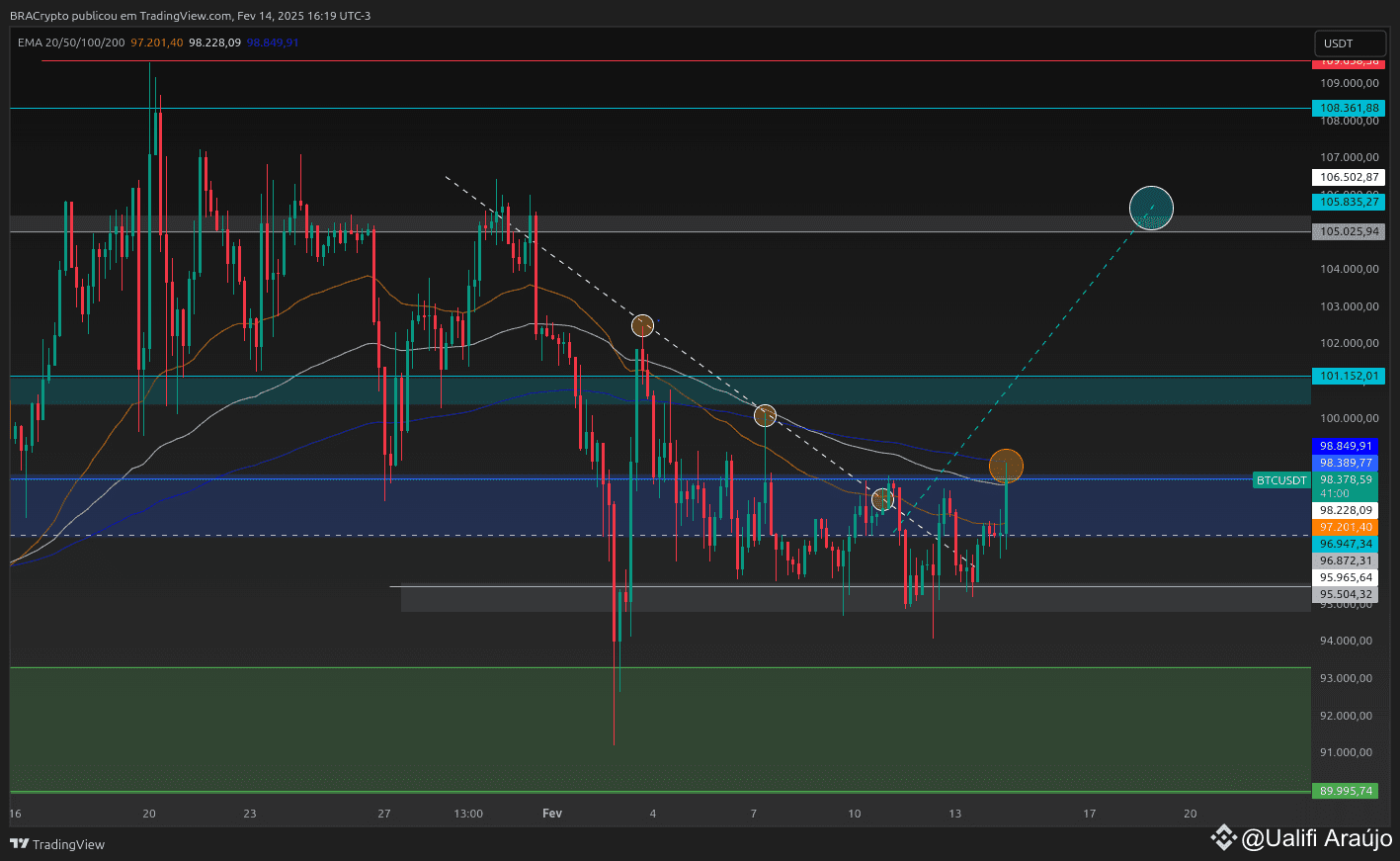The width and height of the screenshot is (1400, 861).
Task: Click the 104.000,00 price scale value
Action: (1349, 269)
